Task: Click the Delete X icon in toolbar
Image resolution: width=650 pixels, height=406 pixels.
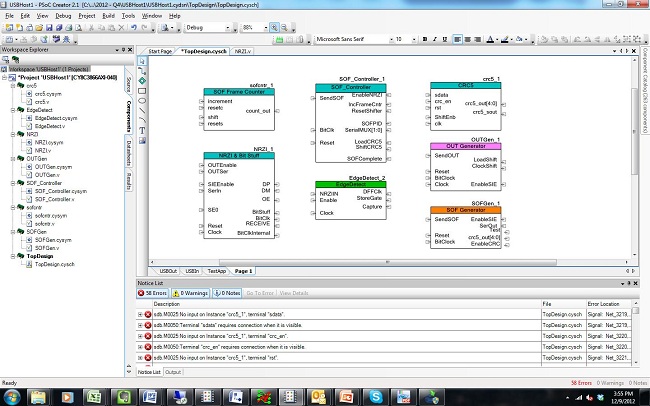Action: click(x=121, y=28)
